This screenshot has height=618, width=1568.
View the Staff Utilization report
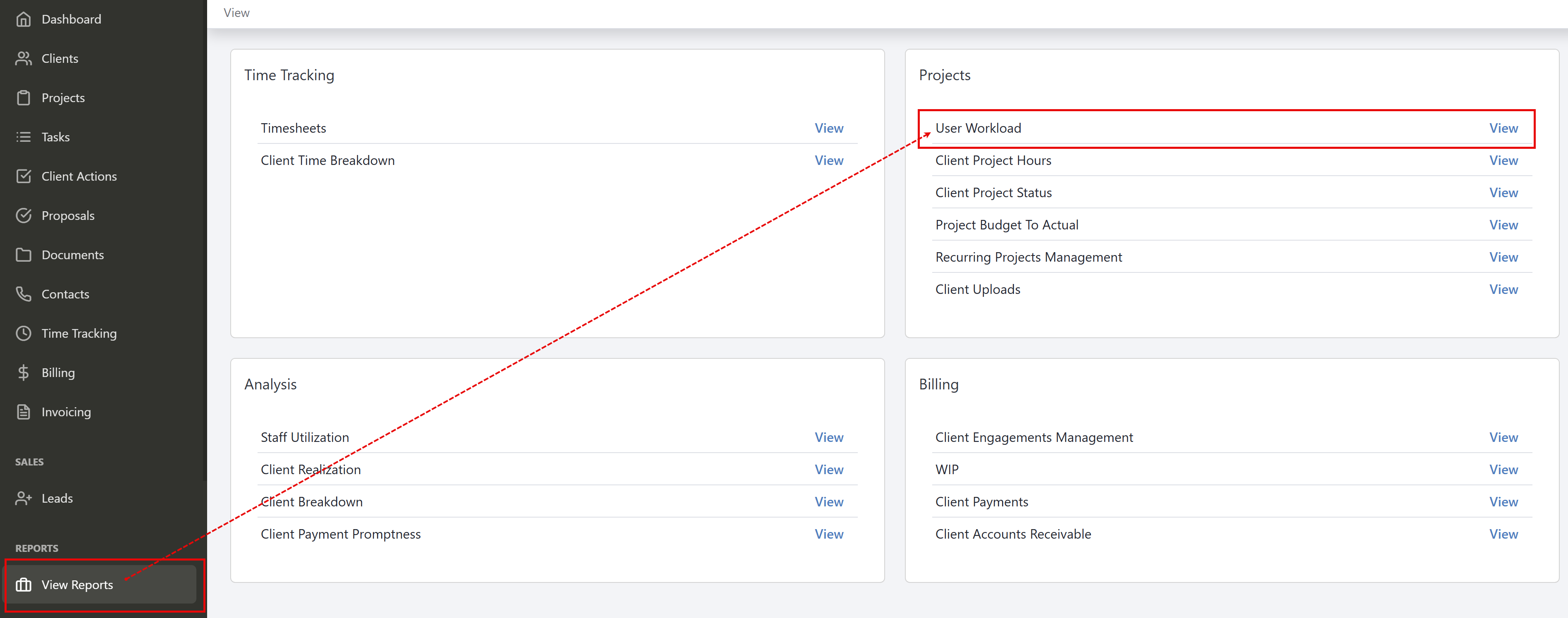pos(829,437)
